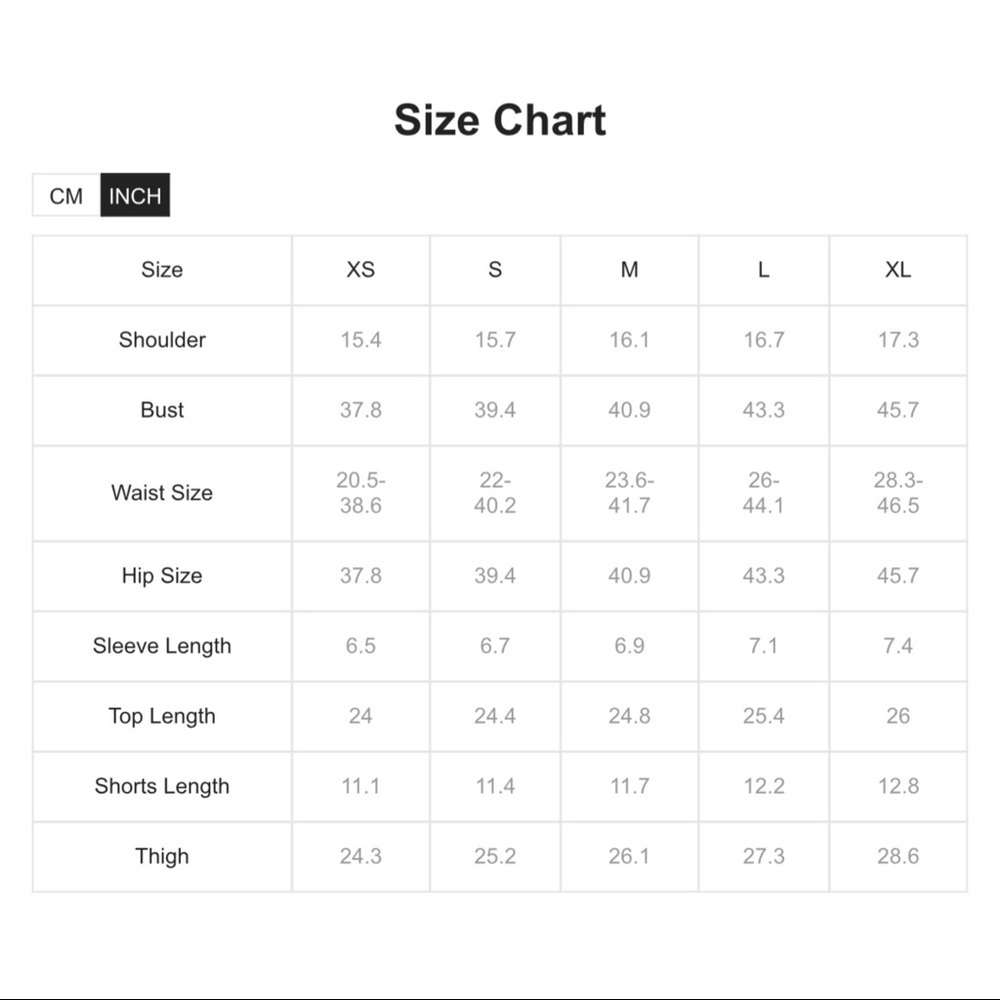Select the XL thigh value 28.6

click(898, 856)
